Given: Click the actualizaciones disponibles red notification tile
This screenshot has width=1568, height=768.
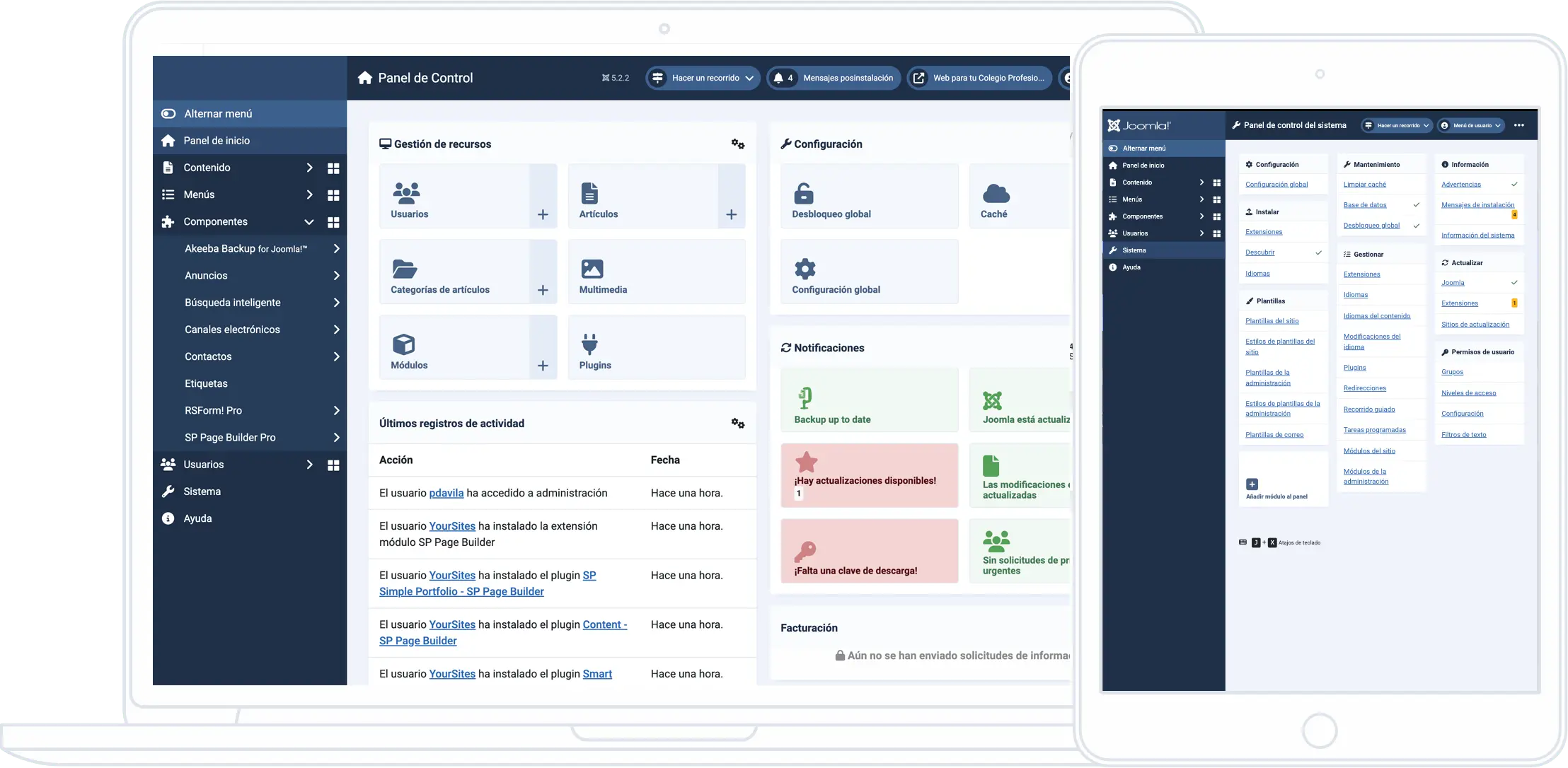Looking at the screenshot, I should coord(869,475).
